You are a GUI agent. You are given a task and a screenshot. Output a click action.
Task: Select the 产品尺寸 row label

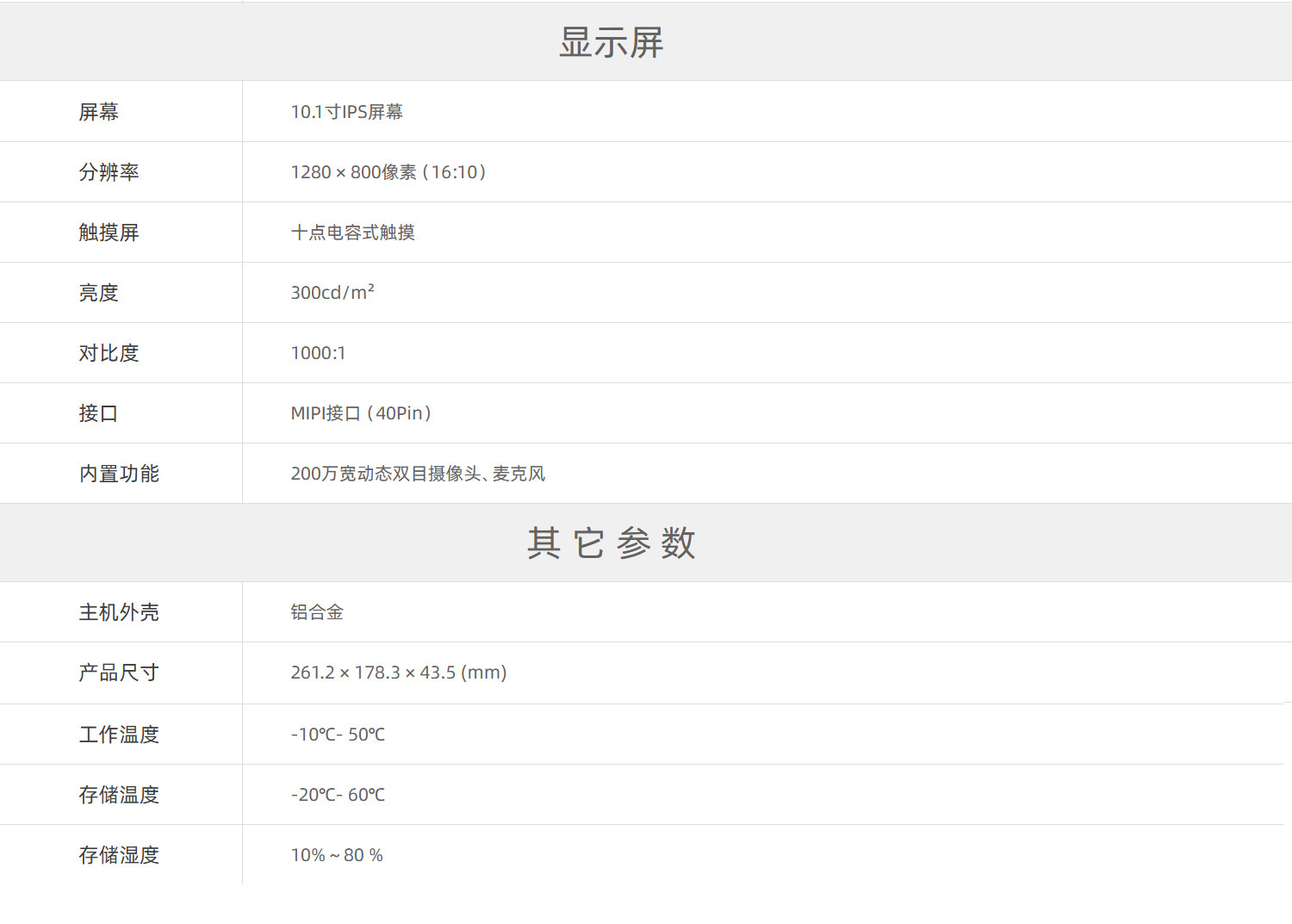point(120,673)
